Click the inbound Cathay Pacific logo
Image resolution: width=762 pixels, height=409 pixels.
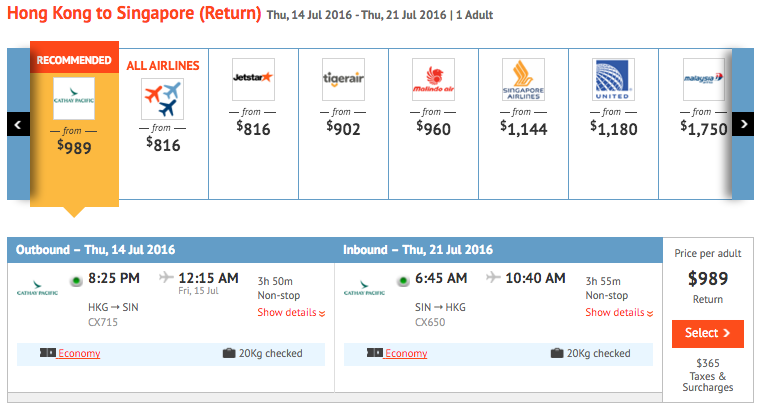point(364,288)
